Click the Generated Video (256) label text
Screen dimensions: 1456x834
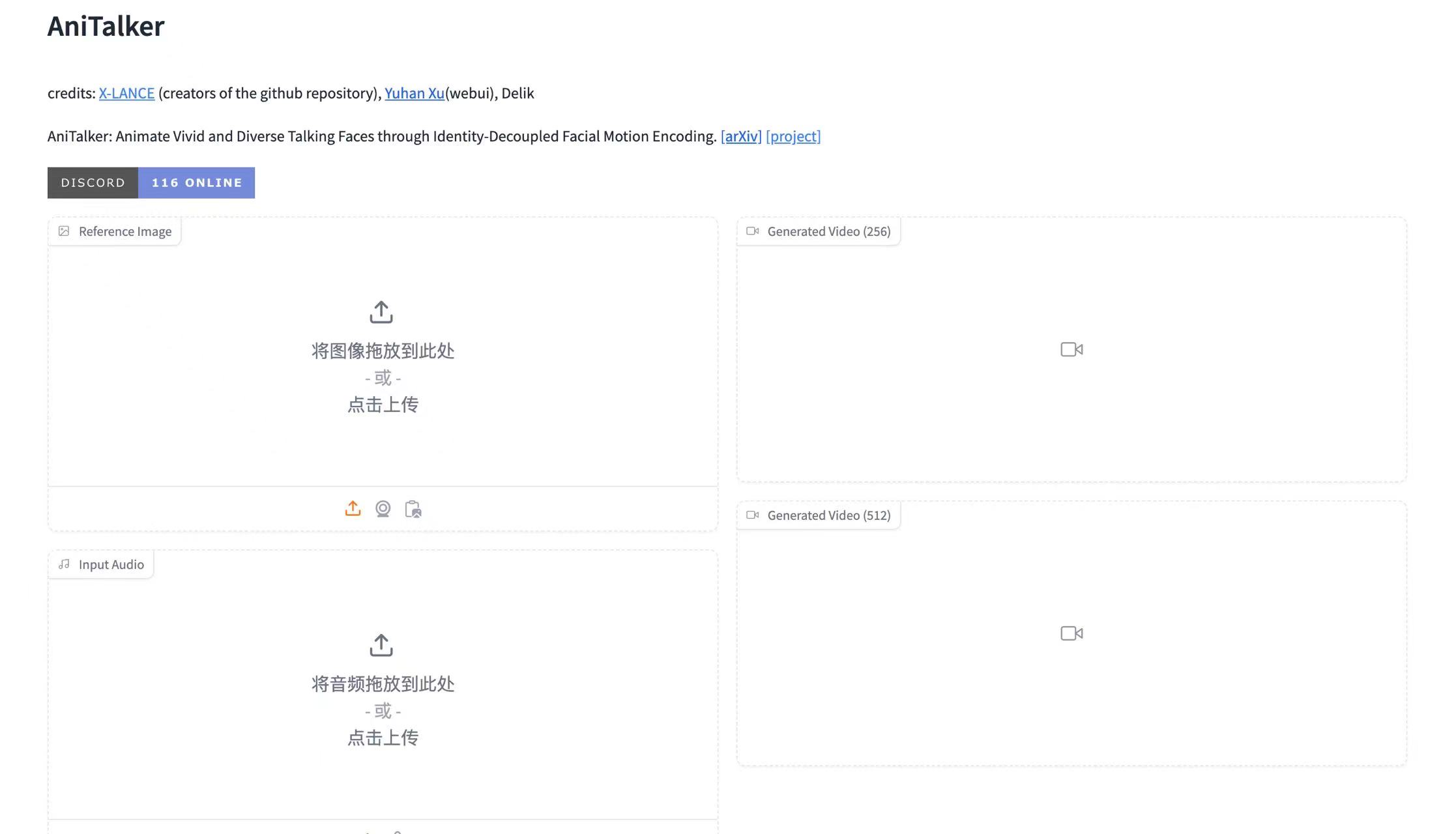point(829,231)
